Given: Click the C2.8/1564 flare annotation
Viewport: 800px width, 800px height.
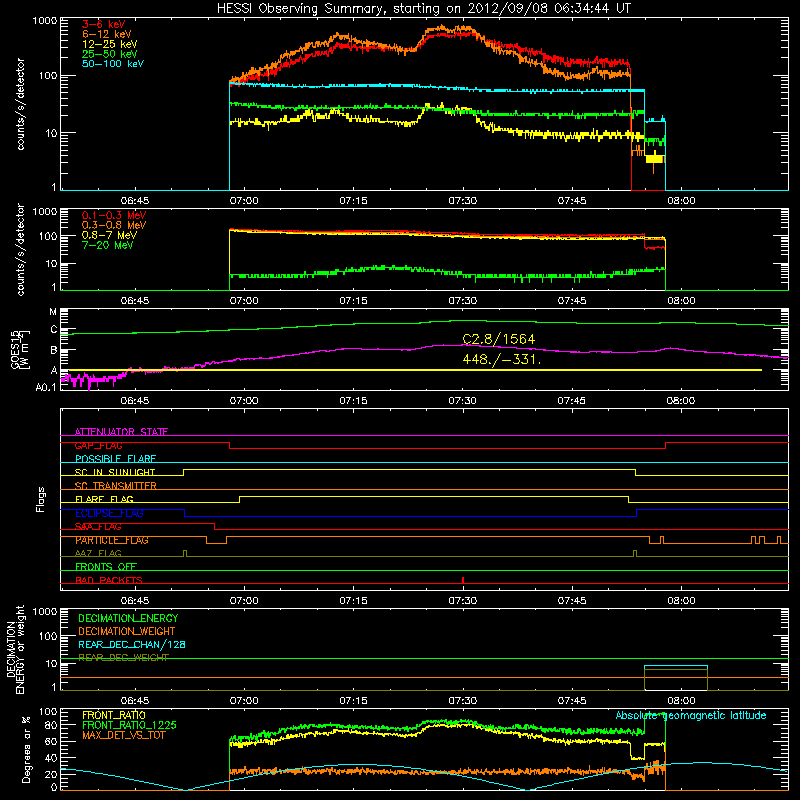Looking at the screenshot, I should tap(498, 339).
